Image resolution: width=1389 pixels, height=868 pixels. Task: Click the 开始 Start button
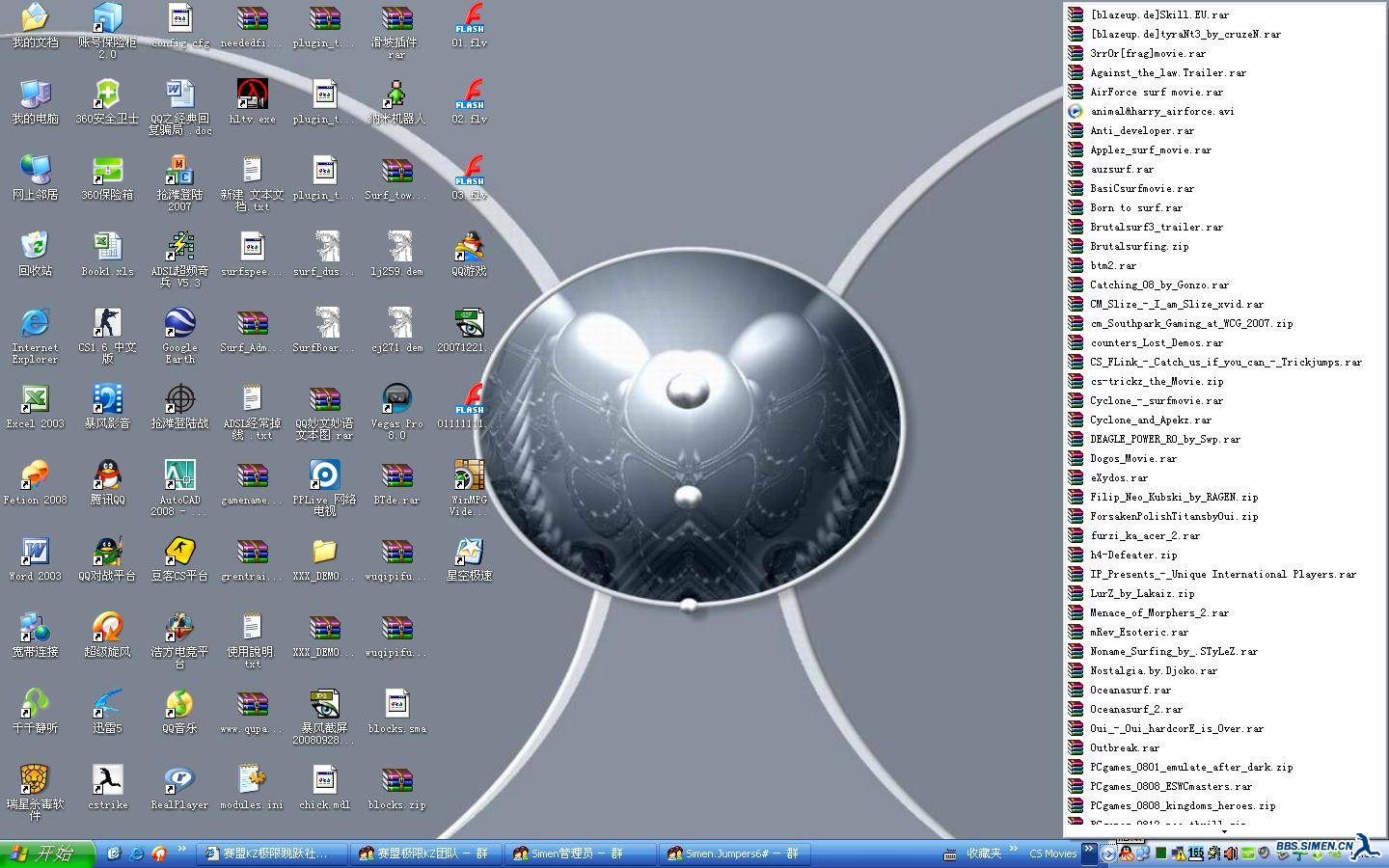47,854
